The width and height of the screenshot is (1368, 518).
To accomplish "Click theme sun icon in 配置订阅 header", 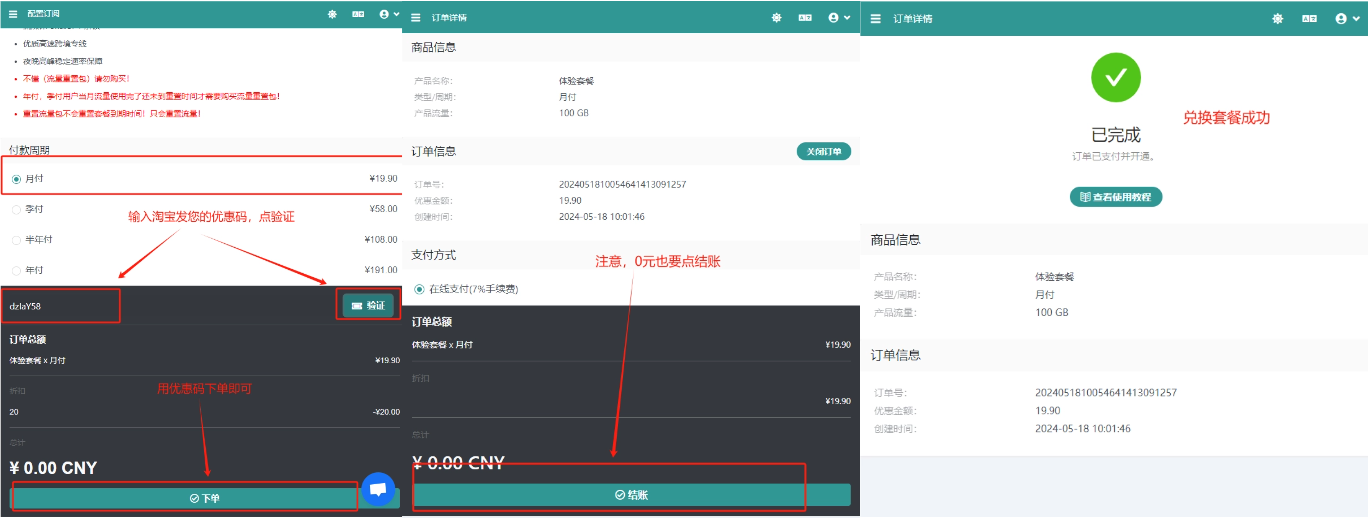I will (x=332, y=15).
